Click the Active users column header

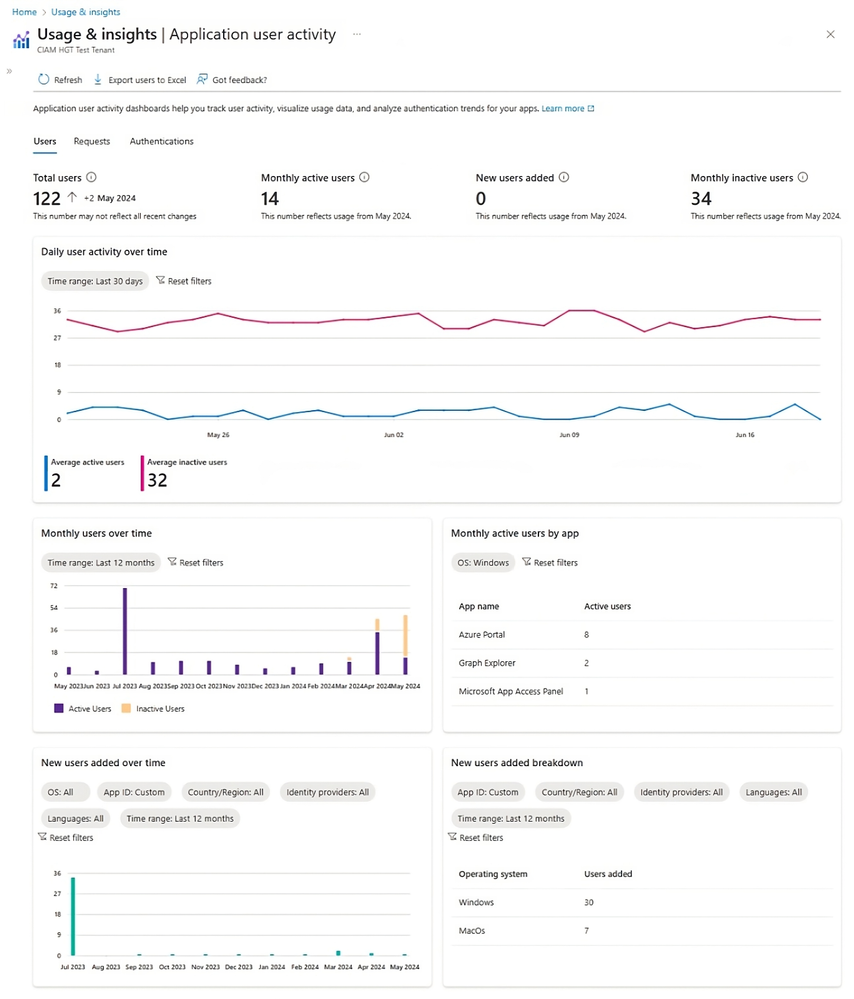pyautogui.click(x=607, y=607)
